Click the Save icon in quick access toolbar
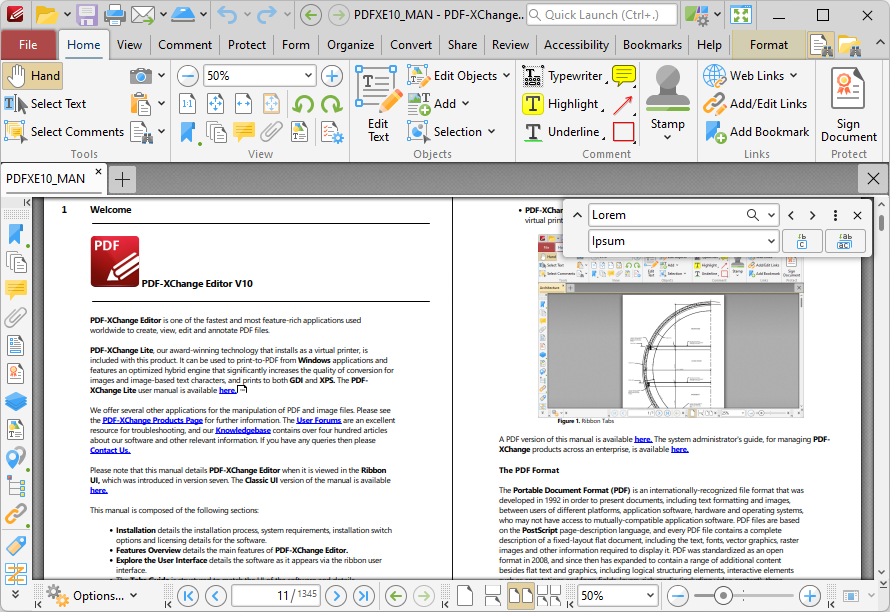The image size is (890, 612). click(x=87, y=15)
